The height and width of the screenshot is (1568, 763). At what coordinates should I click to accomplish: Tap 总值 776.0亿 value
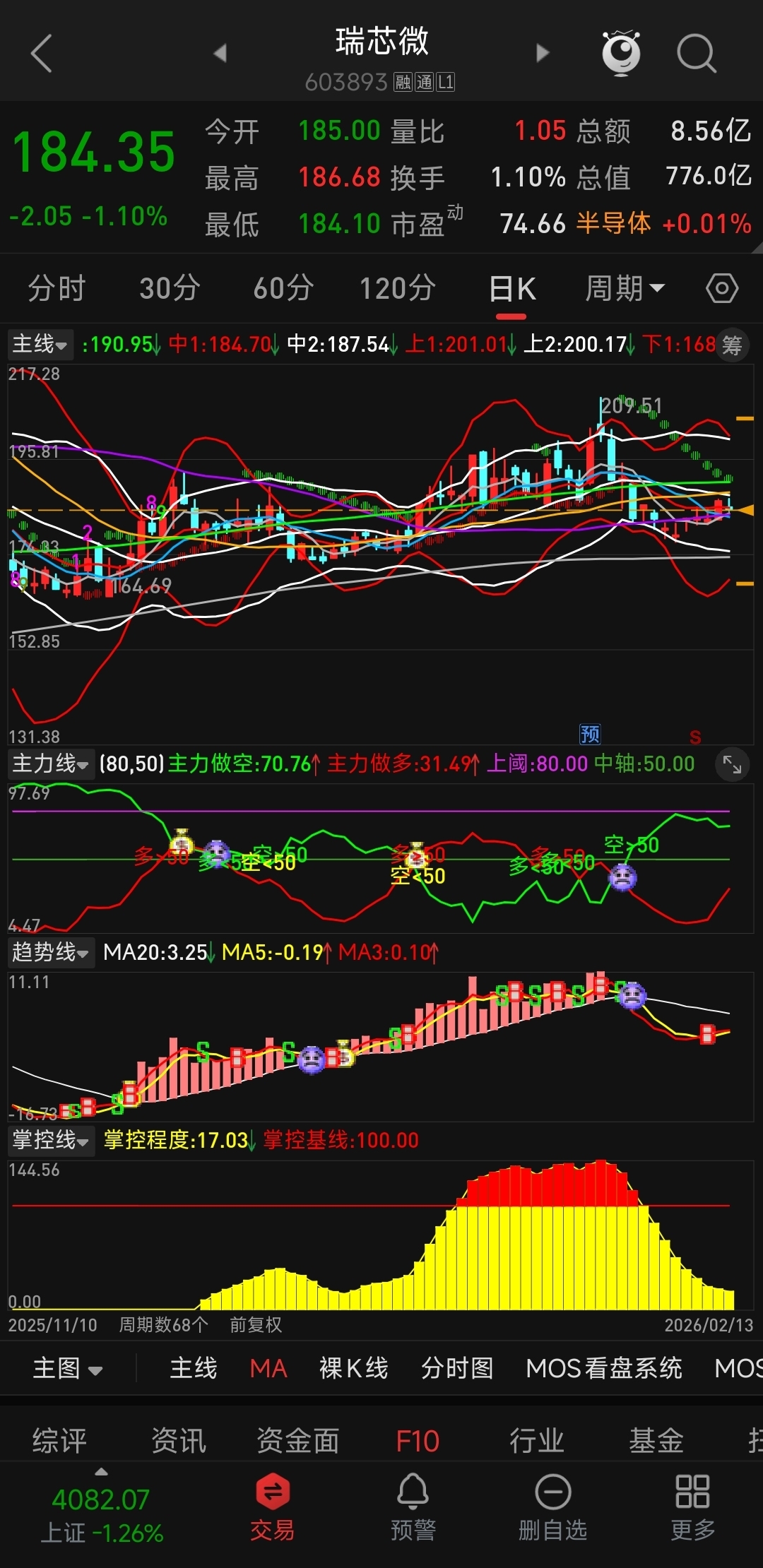pos(709,177)
